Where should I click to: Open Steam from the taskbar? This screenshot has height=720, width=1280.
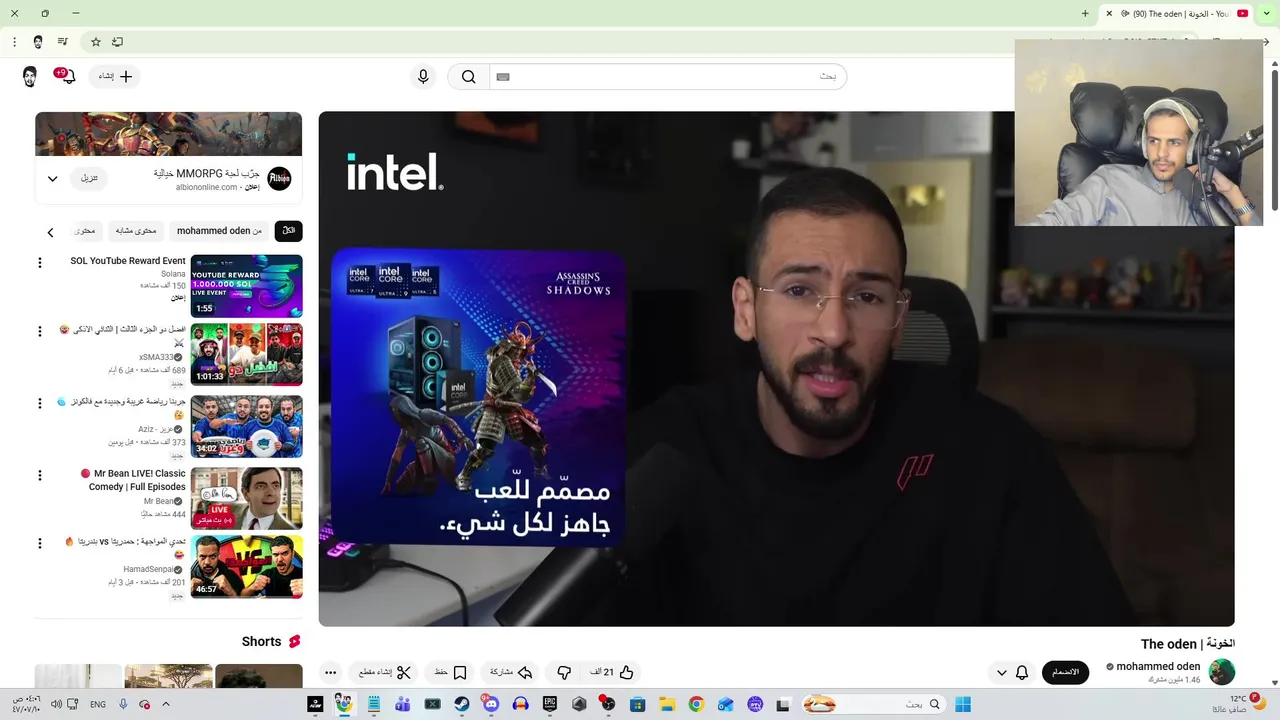pyautogui.click(x=462, y=704)
